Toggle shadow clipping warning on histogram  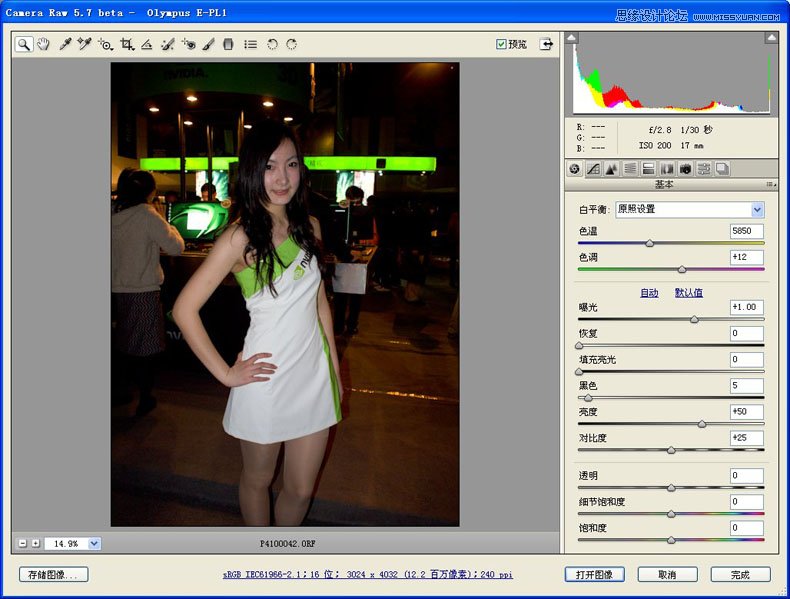pos(572,38)
